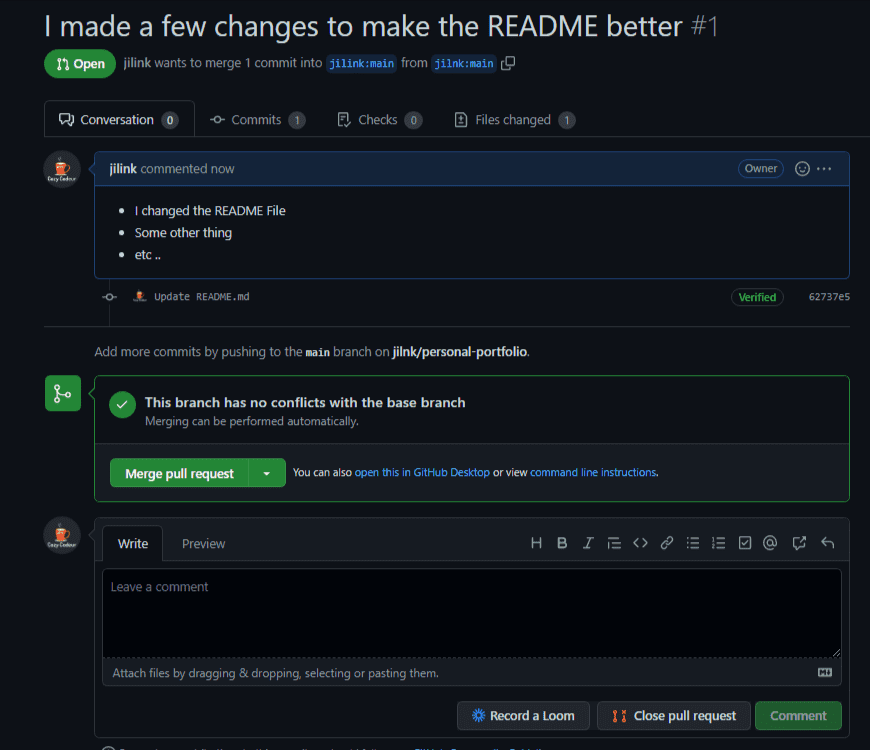870x750 pixels.
Task: Add a task list checkbox icon
Action: pyautogui.click(x=745, y=543)
